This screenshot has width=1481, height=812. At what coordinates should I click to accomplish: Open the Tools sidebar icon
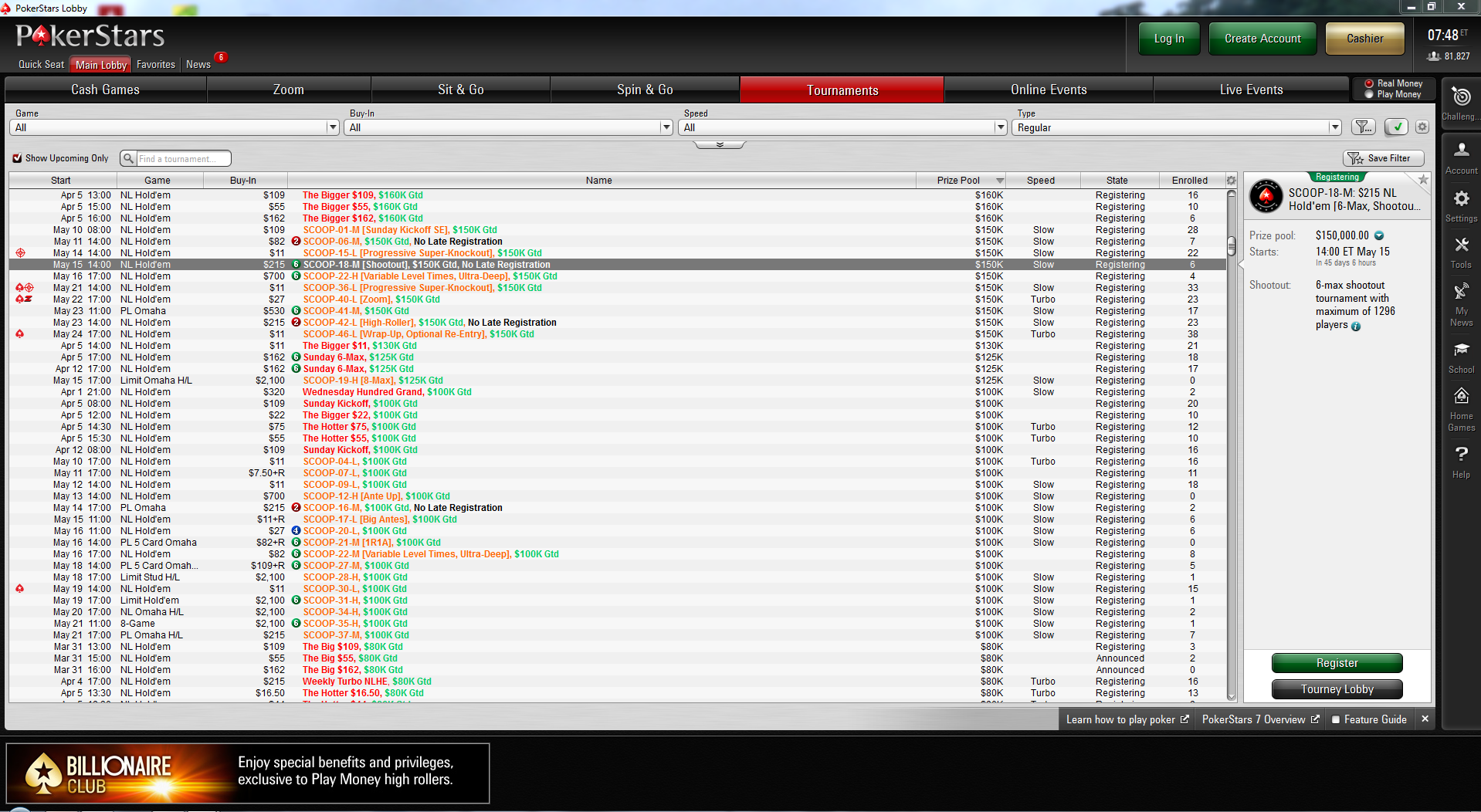tap(1461, 245)
